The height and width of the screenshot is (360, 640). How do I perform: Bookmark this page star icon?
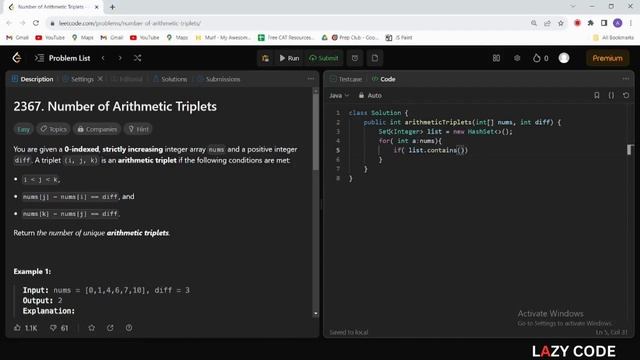pos(561,23)
